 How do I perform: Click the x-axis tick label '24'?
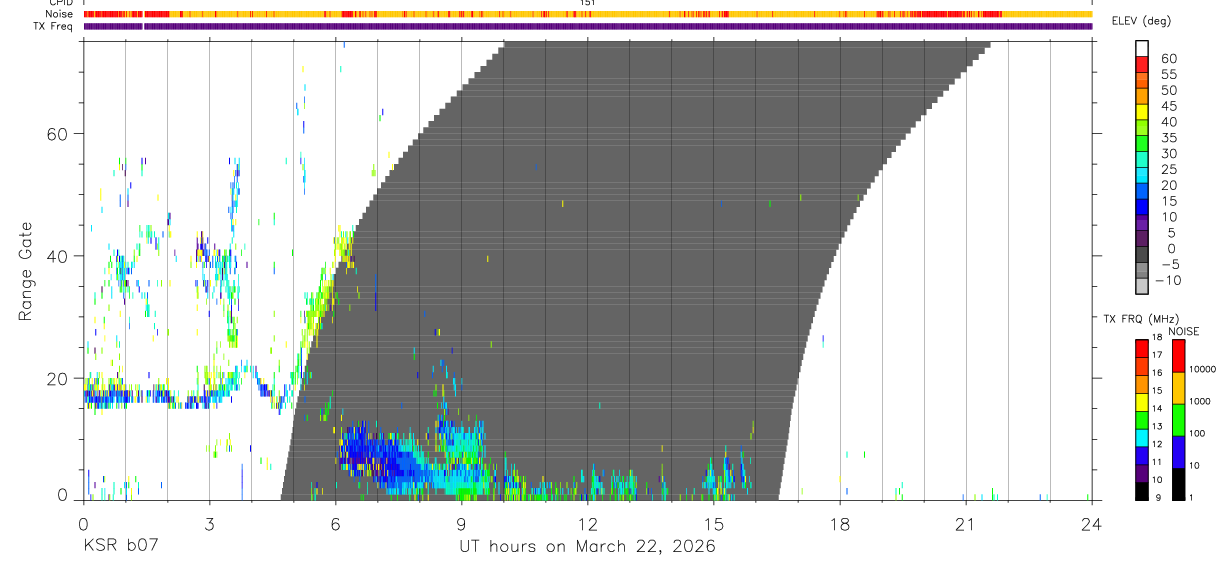pyautogui.click(x=1092, y=524)
